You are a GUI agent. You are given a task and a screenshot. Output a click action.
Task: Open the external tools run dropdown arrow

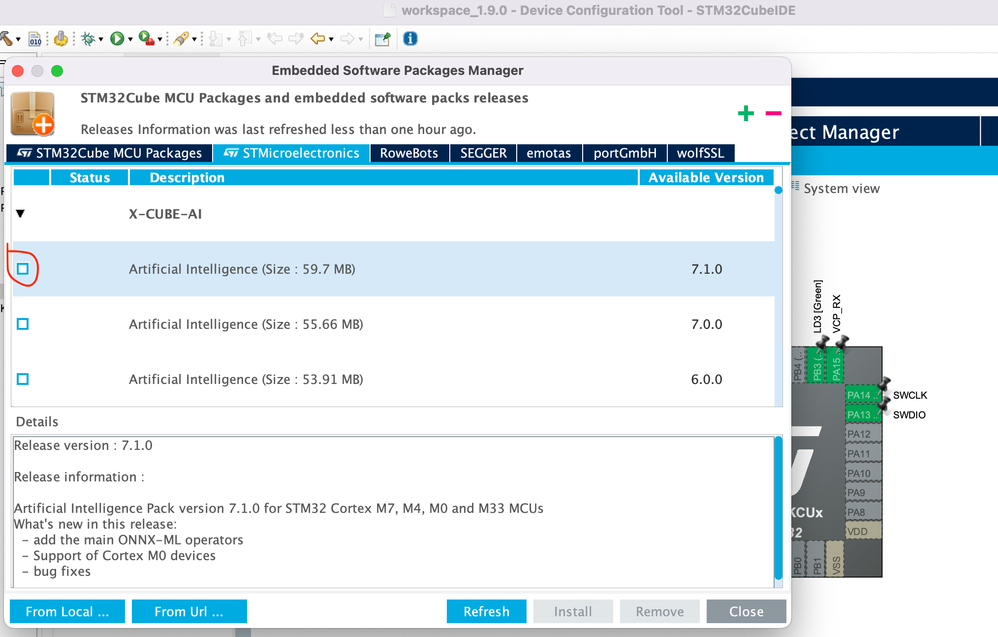click(x=159, y=39)
